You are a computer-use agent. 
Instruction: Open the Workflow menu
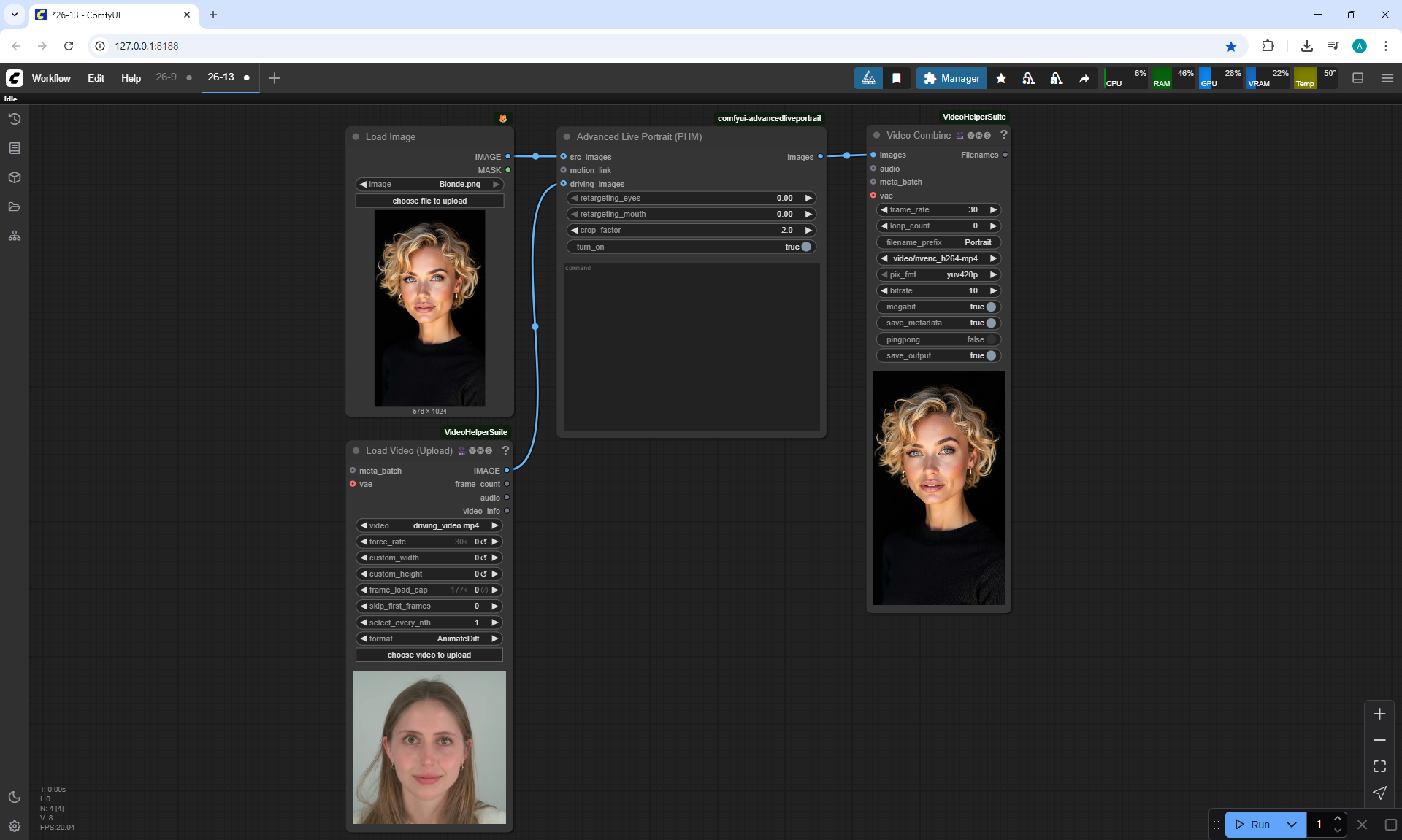[51, 78]
